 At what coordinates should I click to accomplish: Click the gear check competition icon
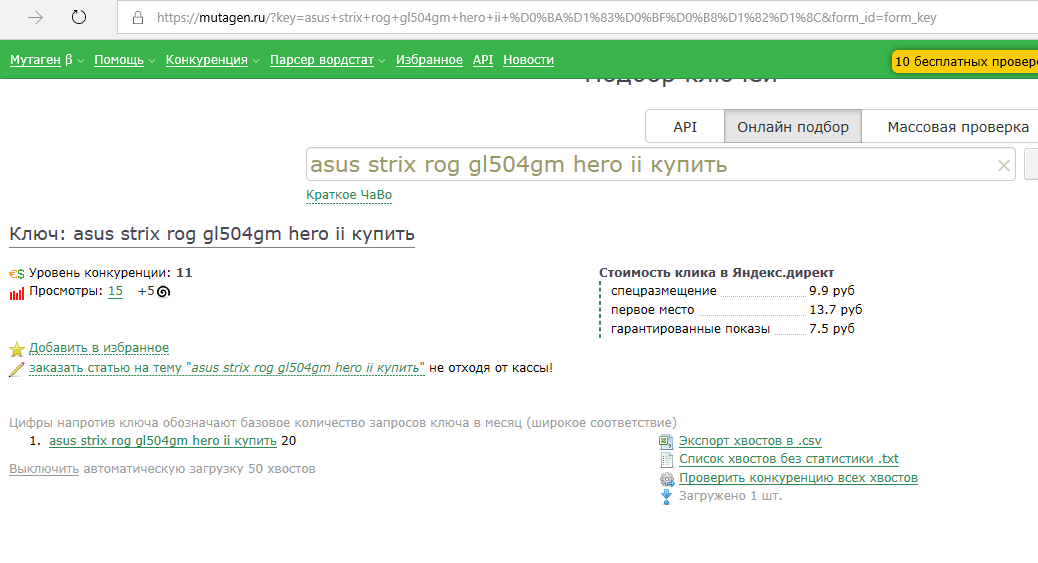click(x=667, y=479)
